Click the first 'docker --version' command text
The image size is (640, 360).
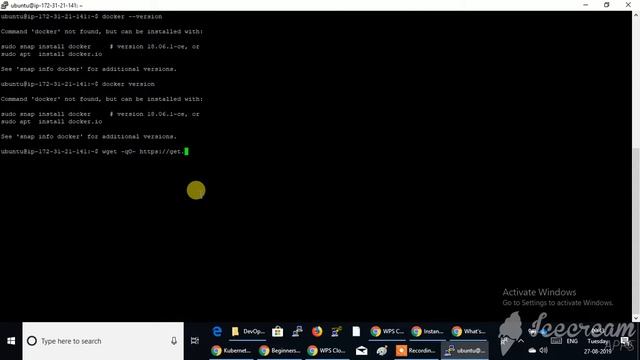tap(132, 16)
